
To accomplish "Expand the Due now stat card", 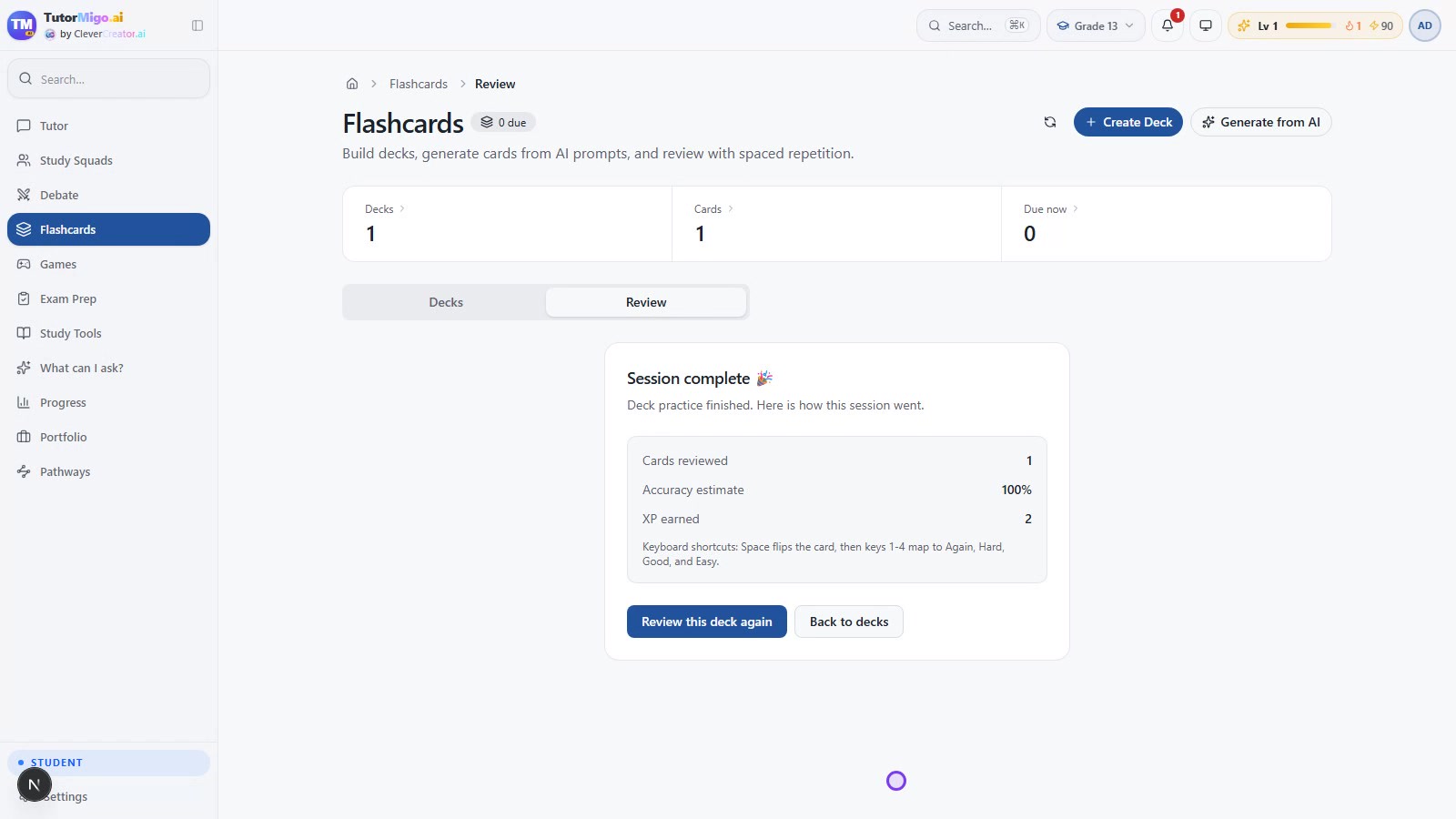I will click(x=1166, y=224).
